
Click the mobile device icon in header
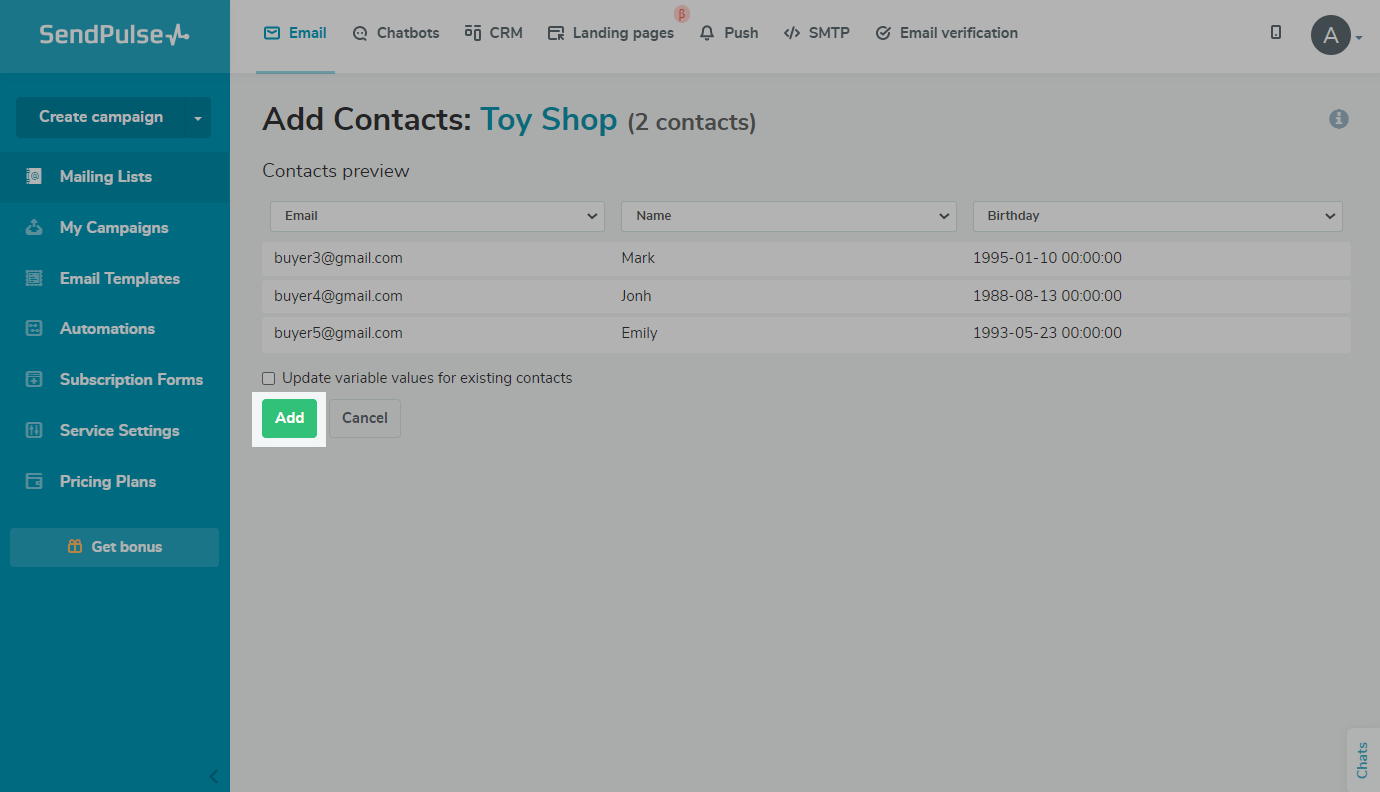[1276, 32]
